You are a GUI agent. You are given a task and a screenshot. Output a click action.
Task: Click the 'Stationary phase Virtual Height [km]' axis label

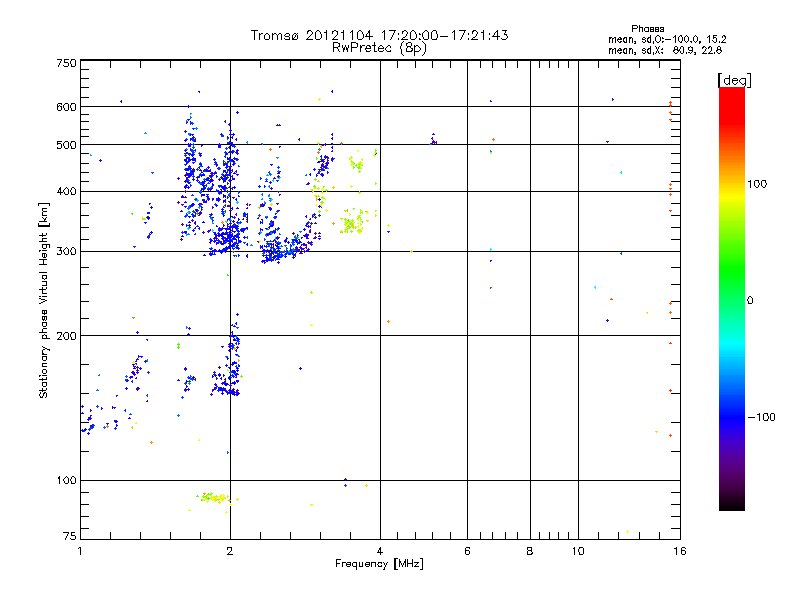coord(44,300)
